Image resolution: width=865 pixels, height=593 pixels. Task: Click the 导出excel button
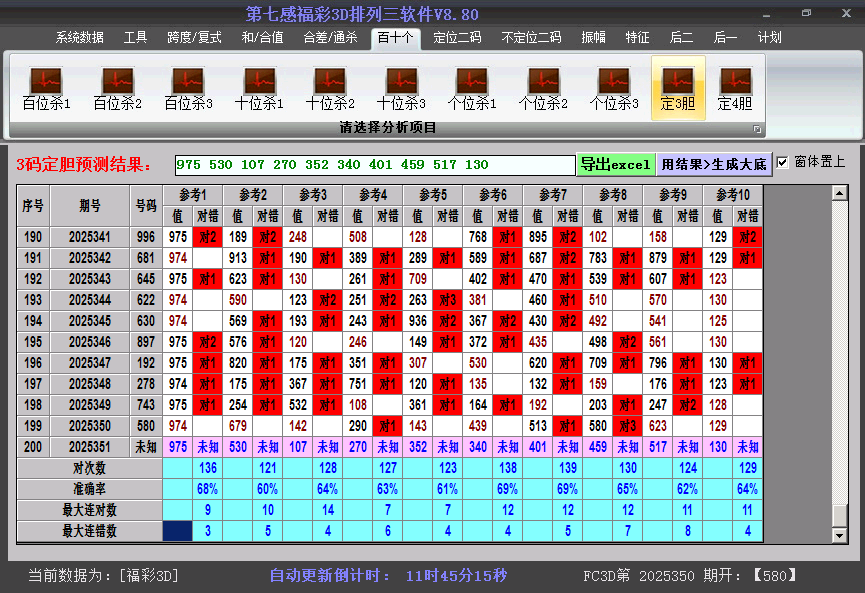(615, 165)
